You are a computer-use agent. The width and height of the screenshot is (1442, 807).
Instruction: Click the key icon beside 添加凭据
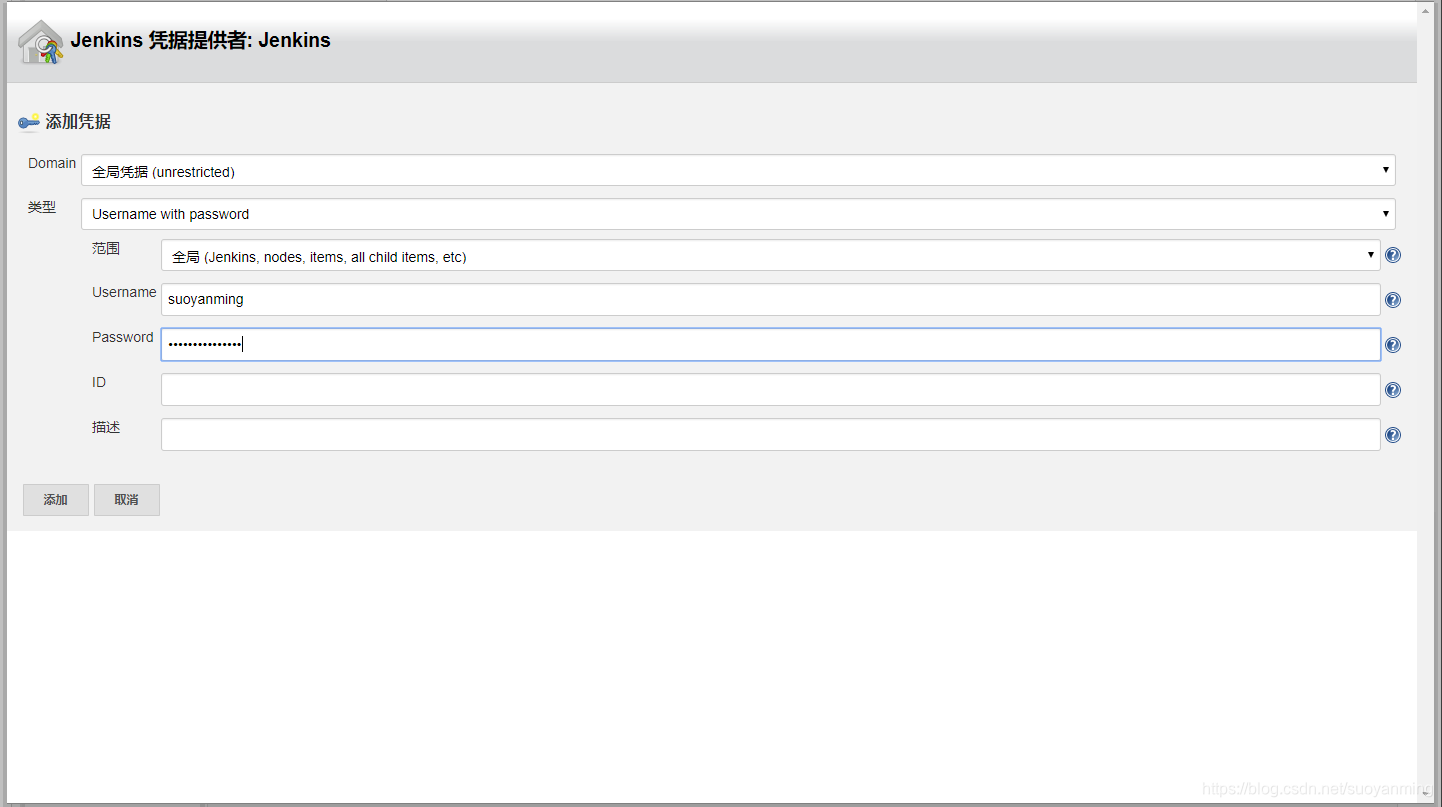[x=29, y=122]
